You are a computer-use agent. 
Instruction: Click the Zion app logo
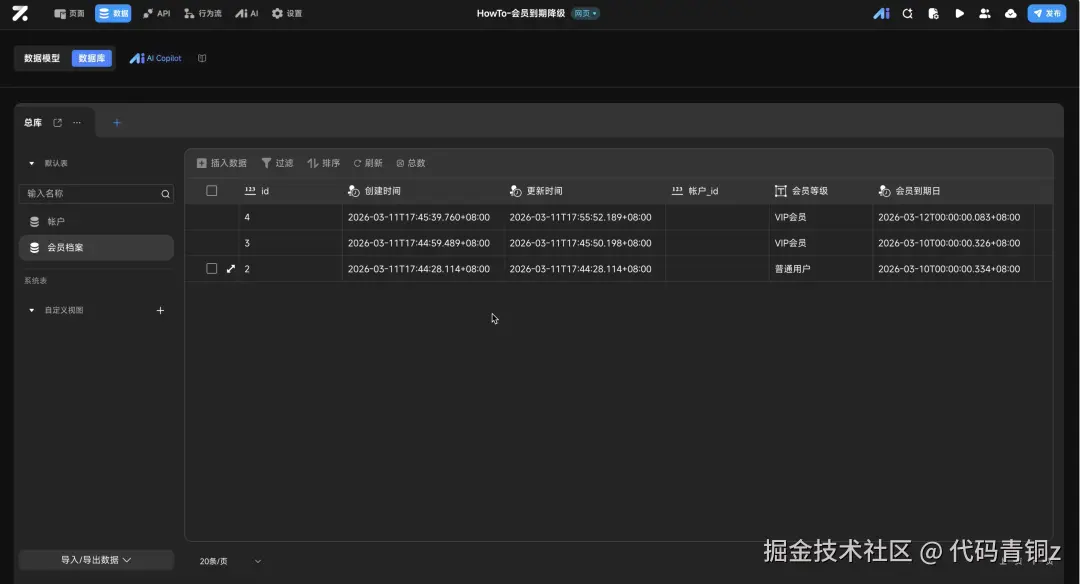point(20,13)
